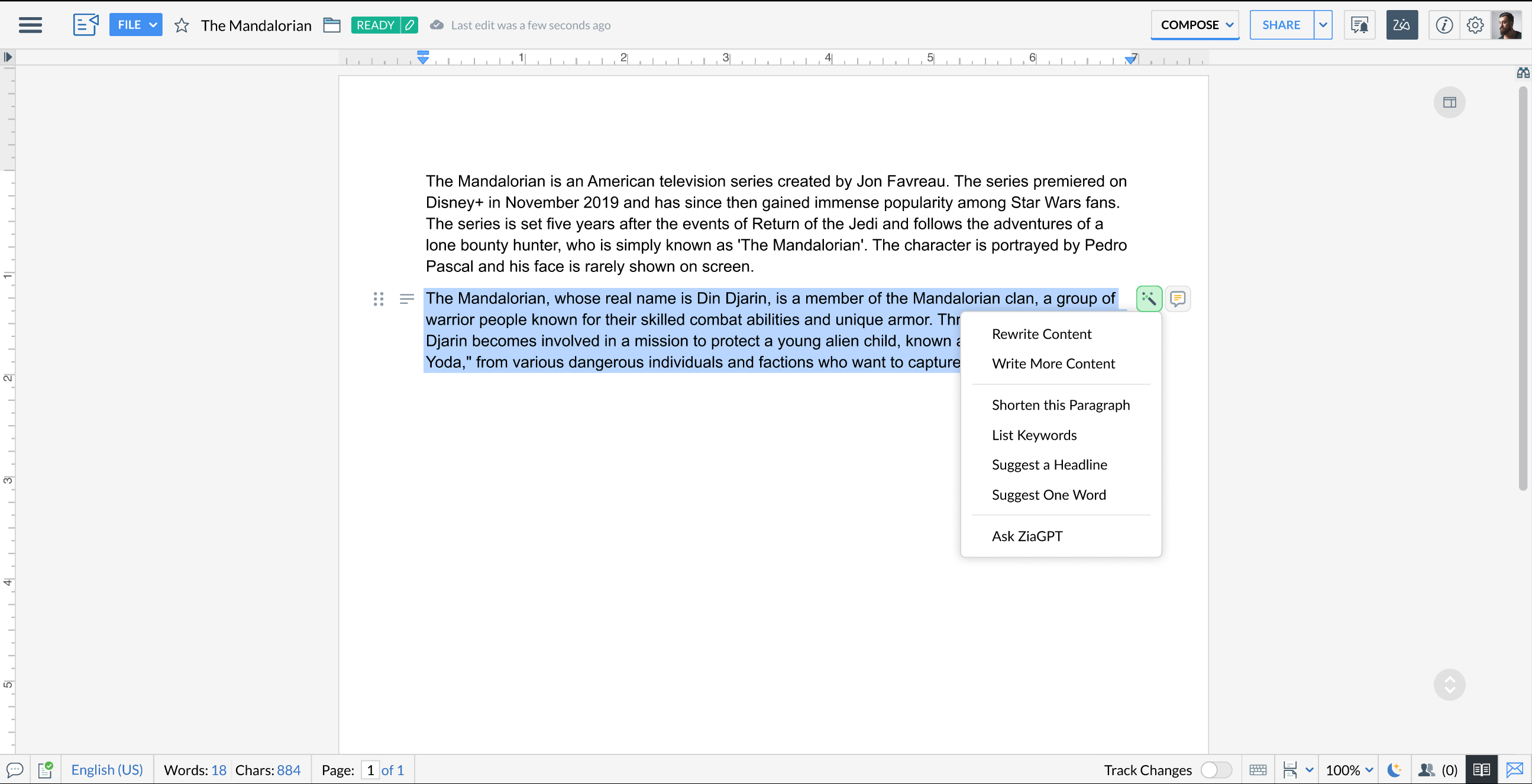Click the page number input field

pos(370,770)
